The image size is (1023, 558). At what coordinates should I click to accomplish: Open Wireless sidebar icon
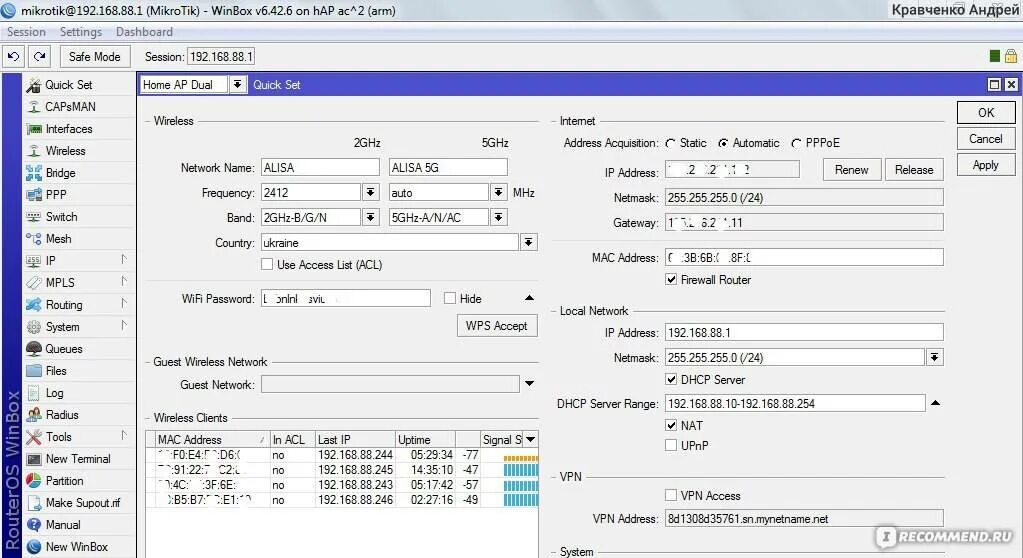[33, 151]
